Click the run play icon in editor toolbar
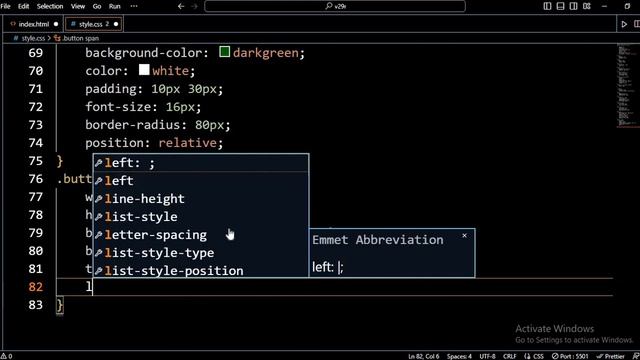 point(624,24)
